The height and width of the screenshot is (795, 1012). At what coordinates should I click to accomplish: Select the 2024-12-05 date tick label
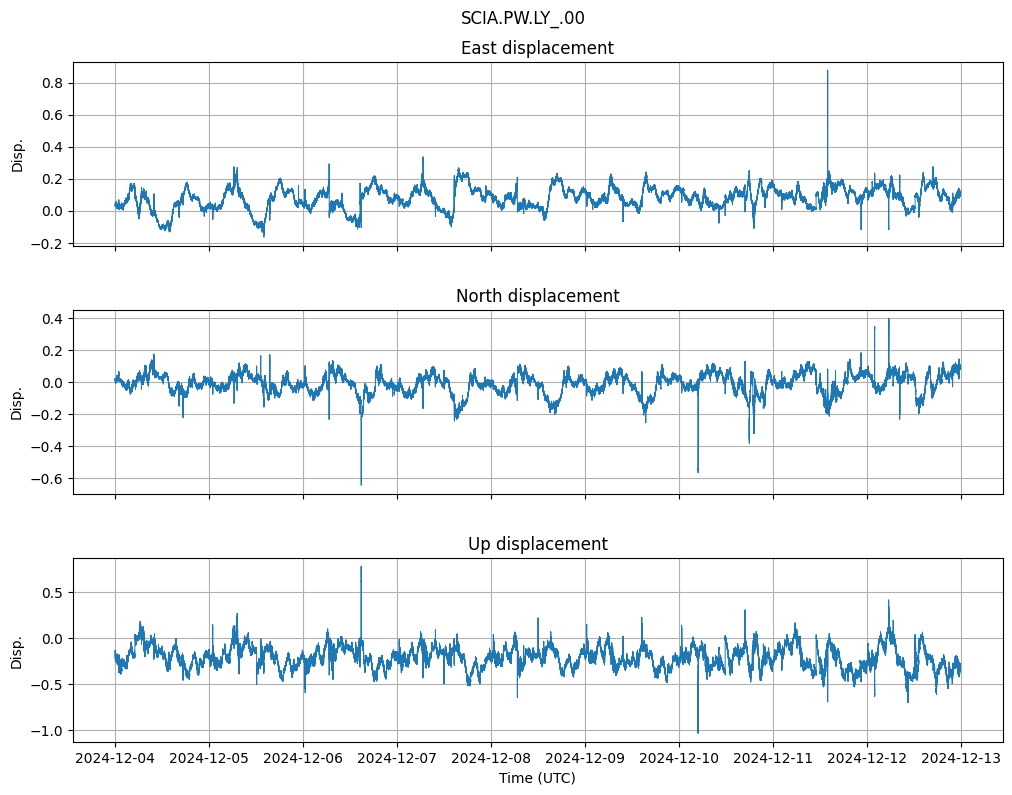209,759
